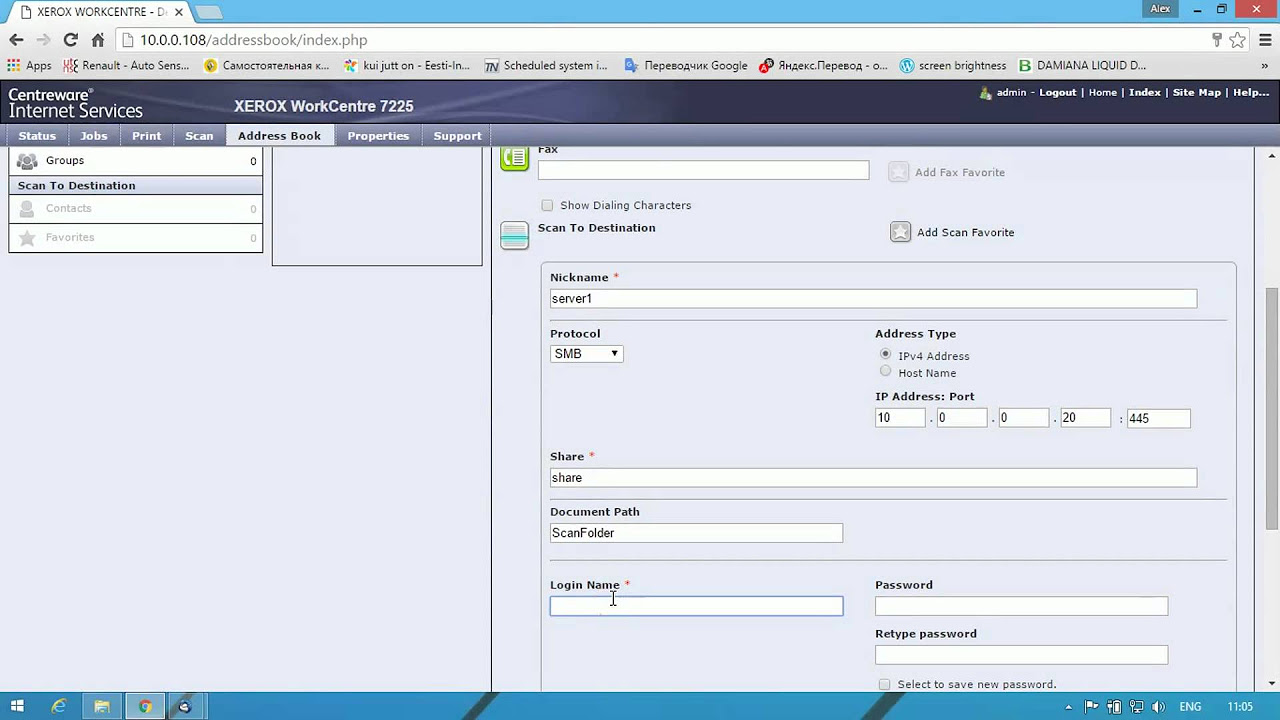Click the Add Scan Favorite star
The image size is (1280, 720).
coord(901,232)
